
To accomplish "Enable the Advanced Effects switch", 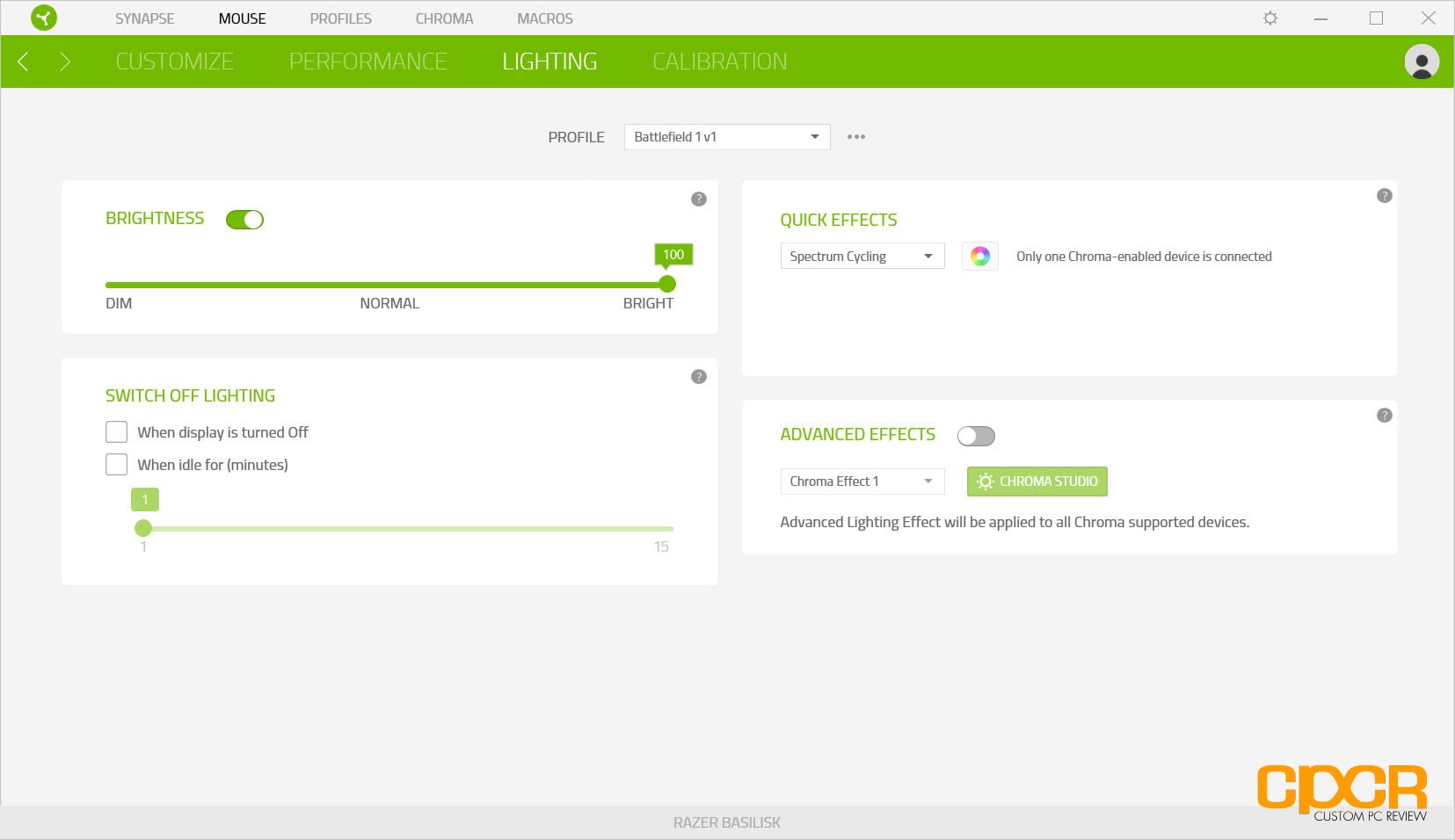I will tap(976, 436).
